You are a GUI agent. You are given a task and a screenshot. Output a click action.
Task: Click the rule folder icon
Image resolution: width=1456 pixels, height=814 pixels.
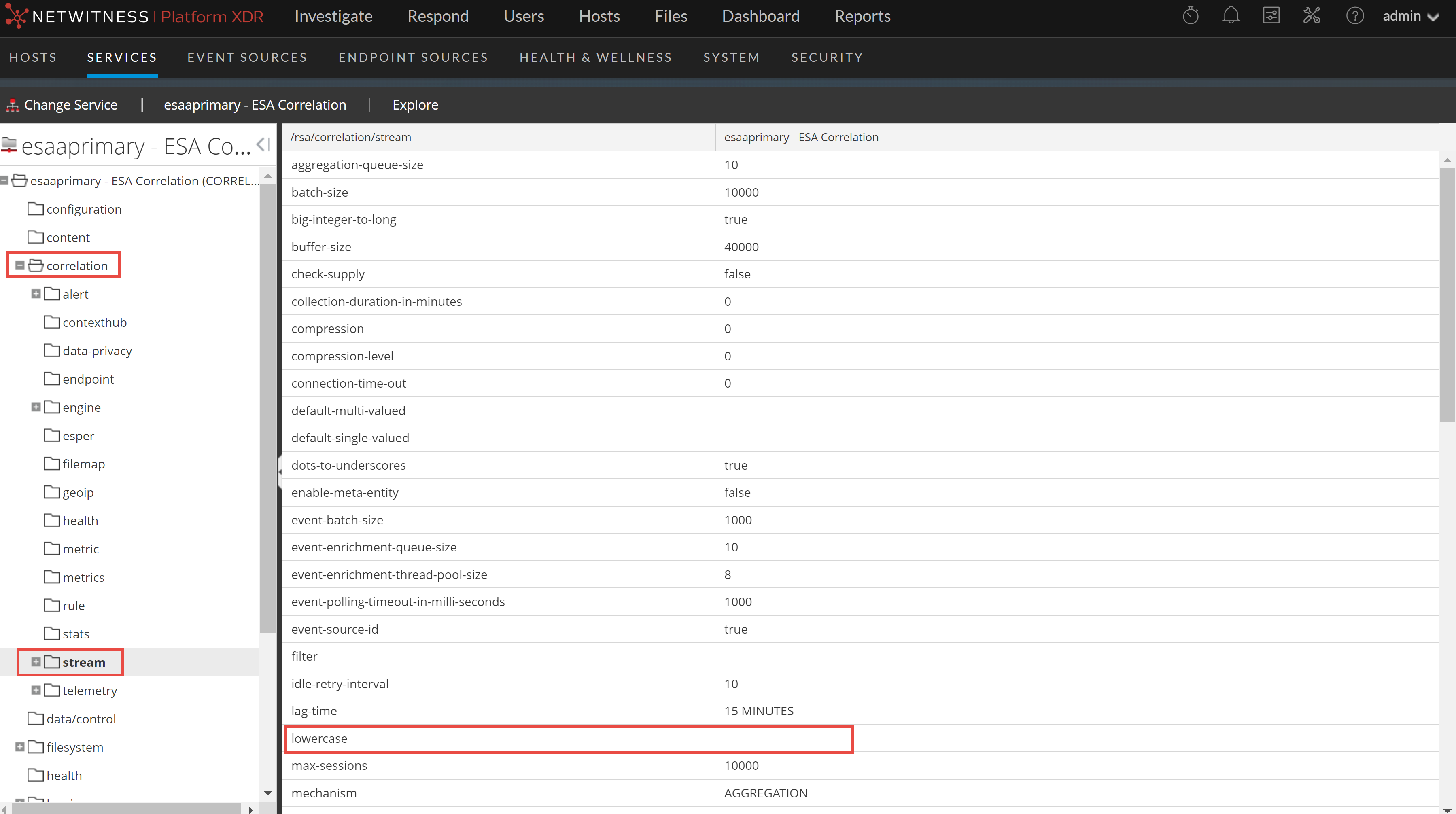pos(52,605)
